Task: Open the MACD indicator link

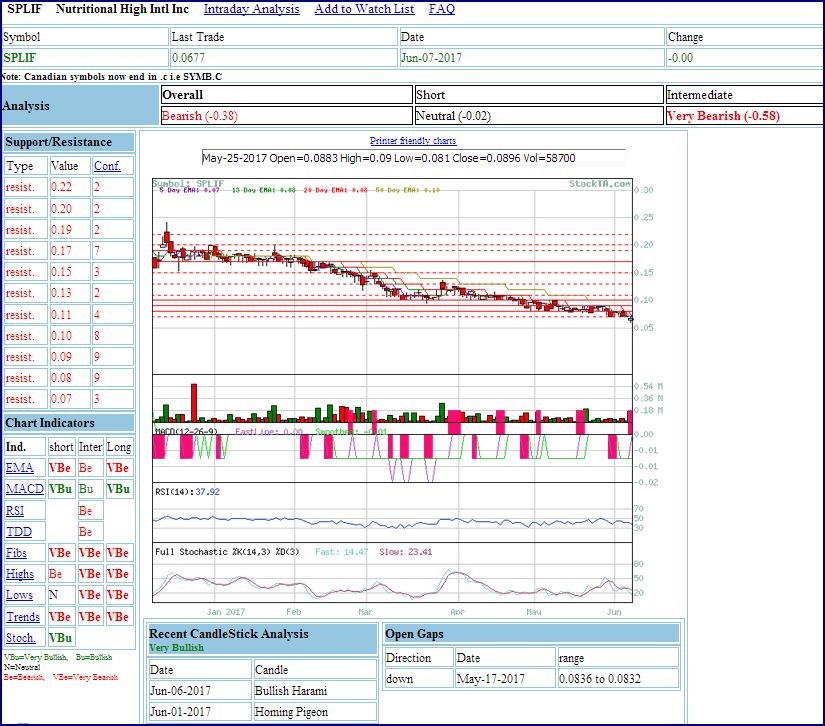Action: coord(24,489)
